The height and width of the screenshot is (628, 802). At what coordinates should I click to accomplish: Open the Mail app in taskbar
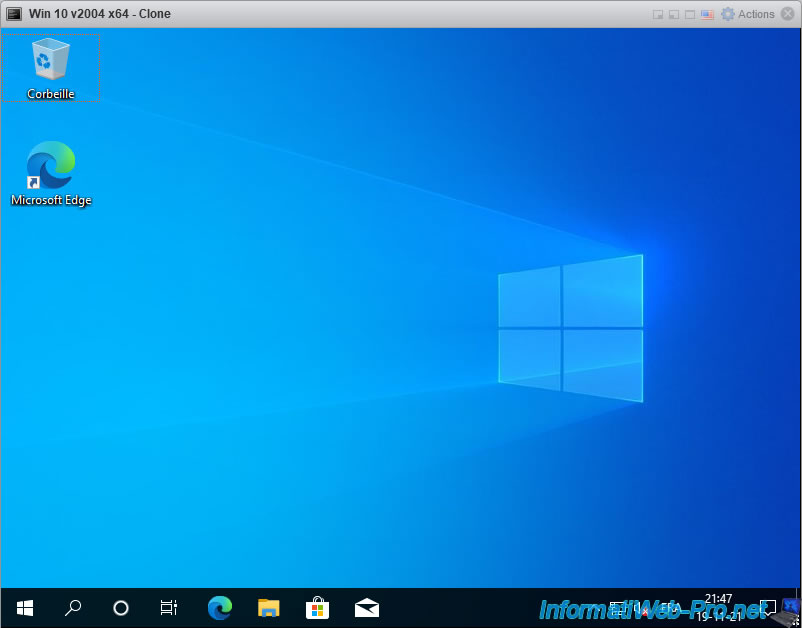click(x=366, y=607)
